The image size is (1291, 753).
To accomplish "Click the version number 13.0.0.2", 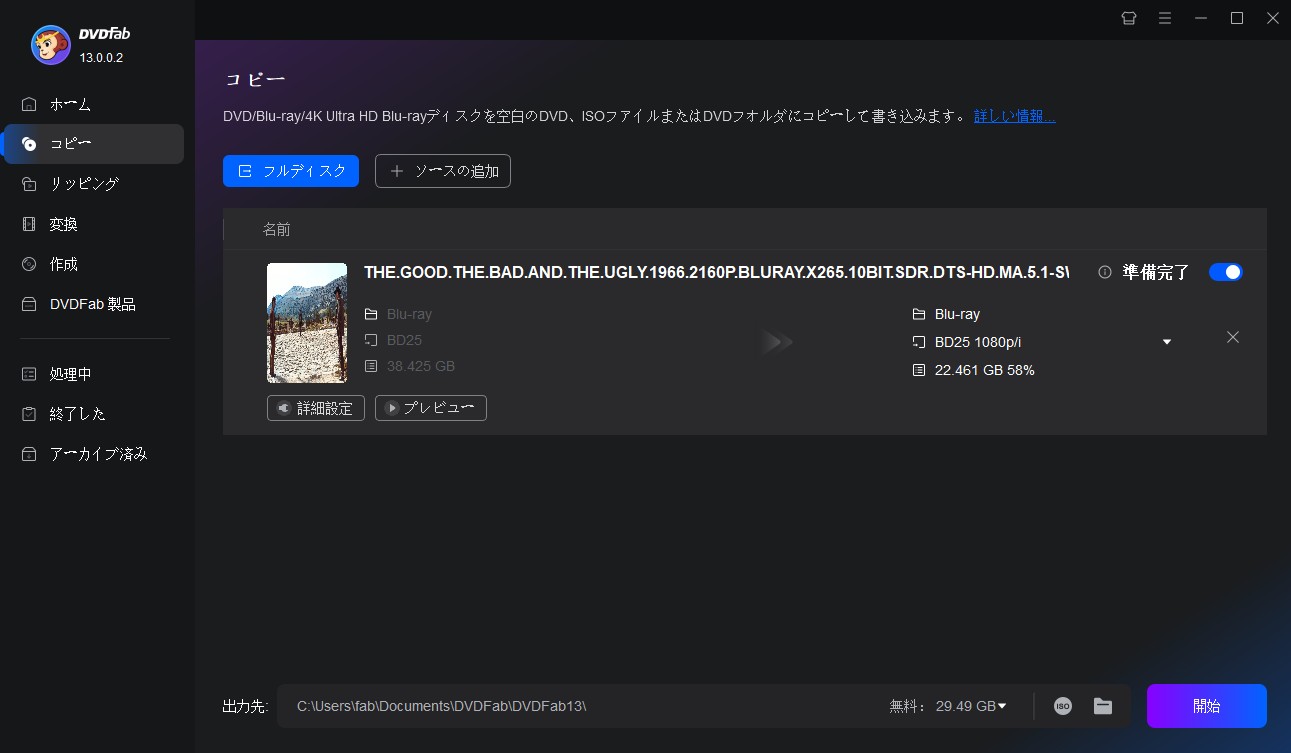I will (x=102, y=58).
